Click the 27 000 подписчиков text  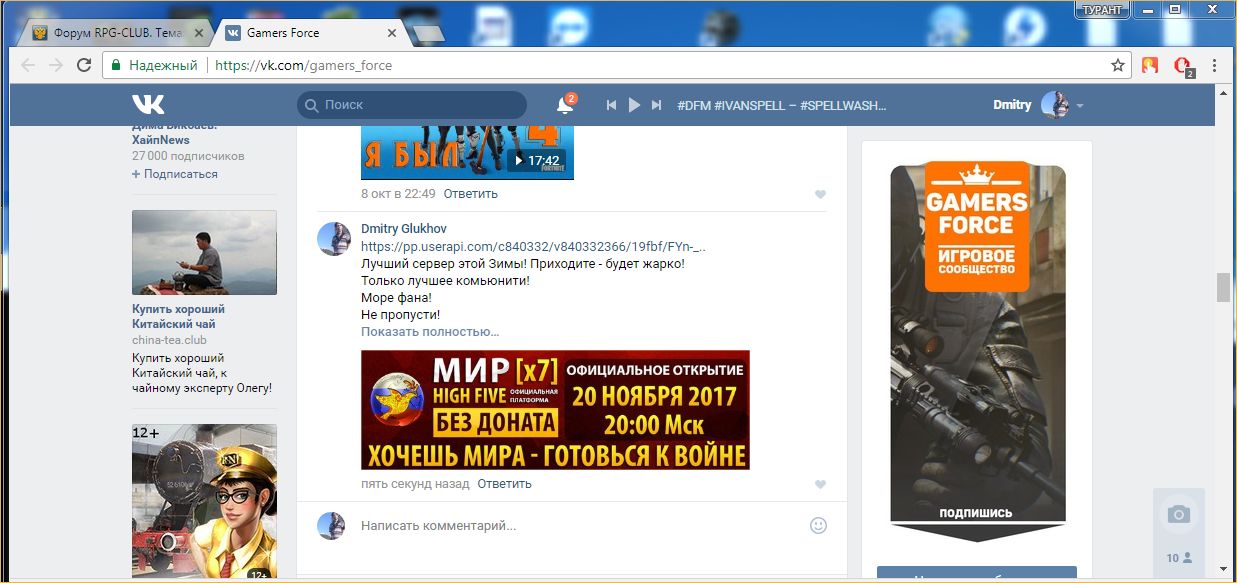[x=188, y=157]
